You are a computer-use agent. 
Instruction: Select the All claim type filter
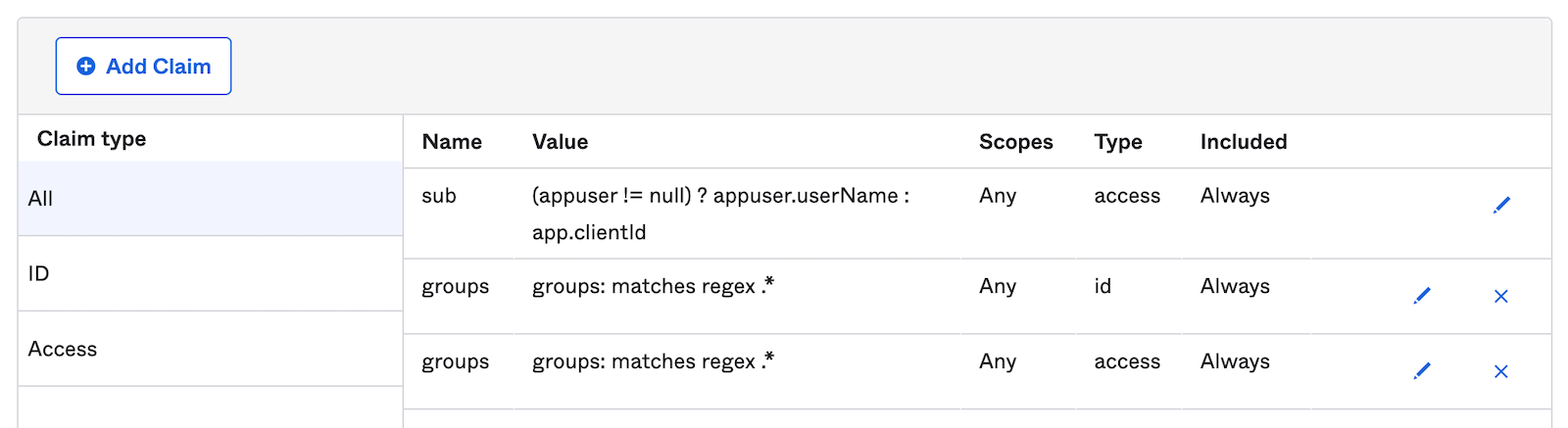tap(210, 199)
